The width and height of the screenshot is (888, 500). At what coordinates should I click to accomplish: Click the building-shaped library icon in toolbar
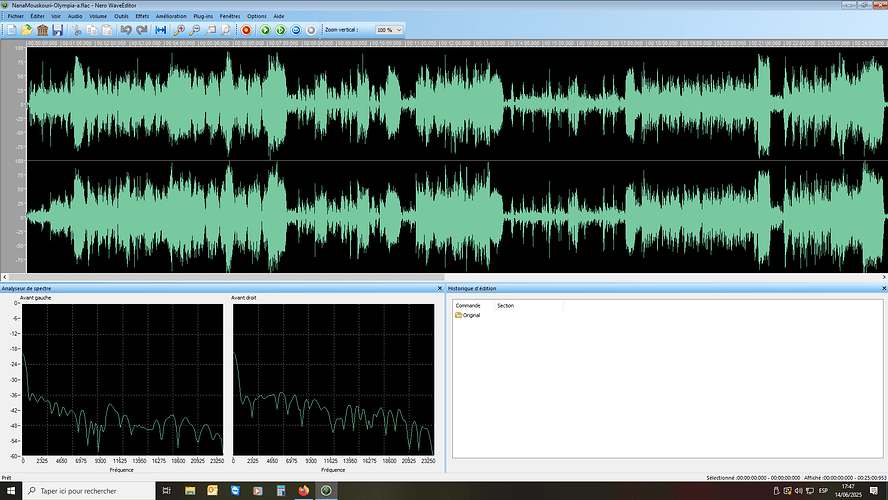42,30
